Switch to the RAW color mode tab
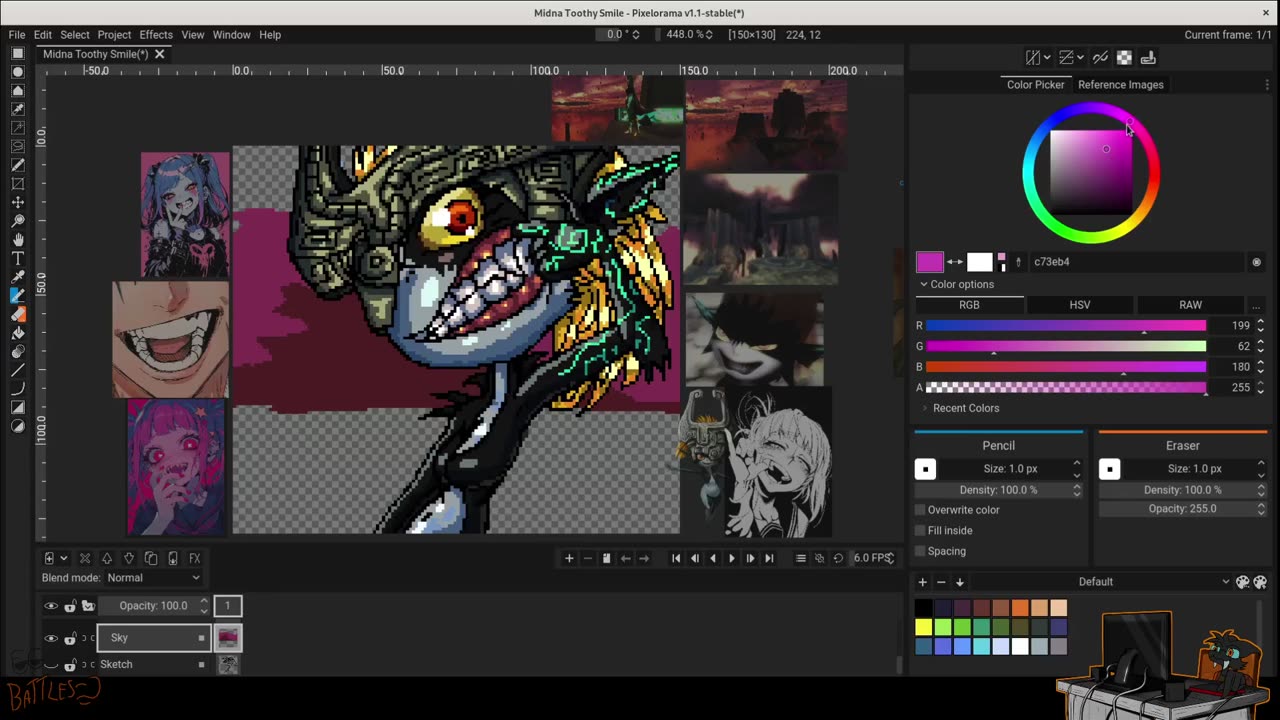Screen dimensions: 1280x720 click(x=1190, y=305)
